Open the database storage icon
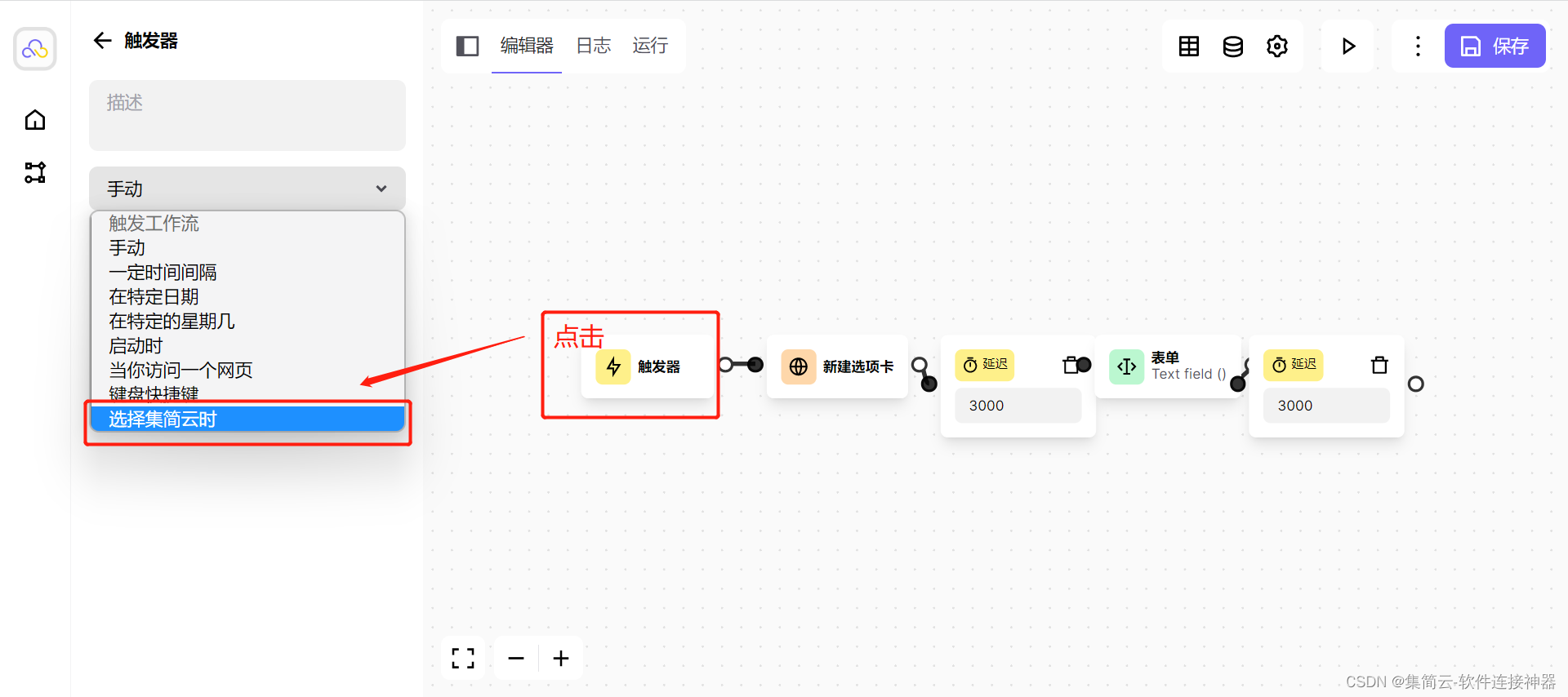This screenshot has height=697, width=1568. [x=1233, y=46]
